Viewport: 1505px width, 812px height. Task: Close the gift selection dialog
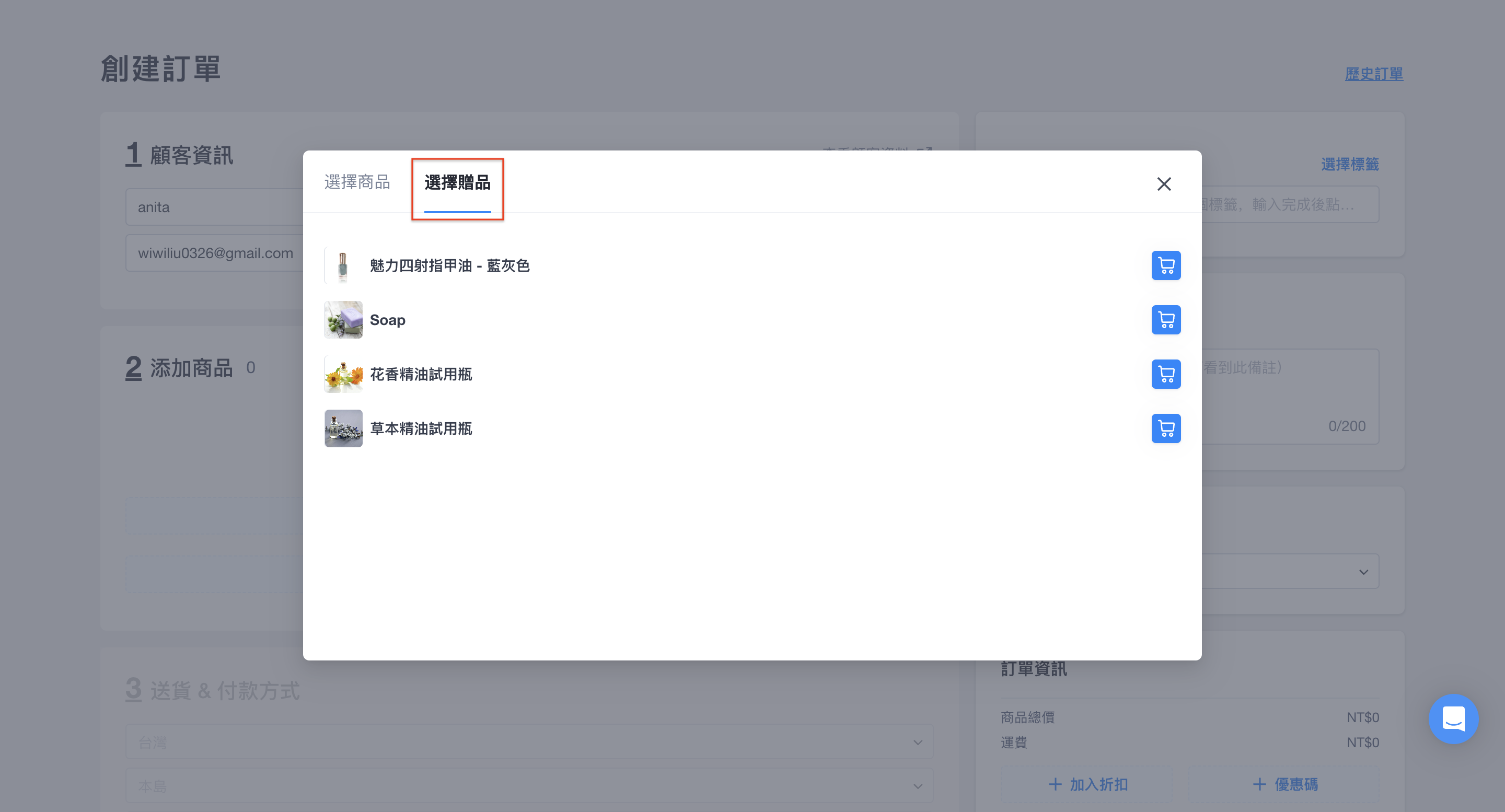click(1164, 184)
